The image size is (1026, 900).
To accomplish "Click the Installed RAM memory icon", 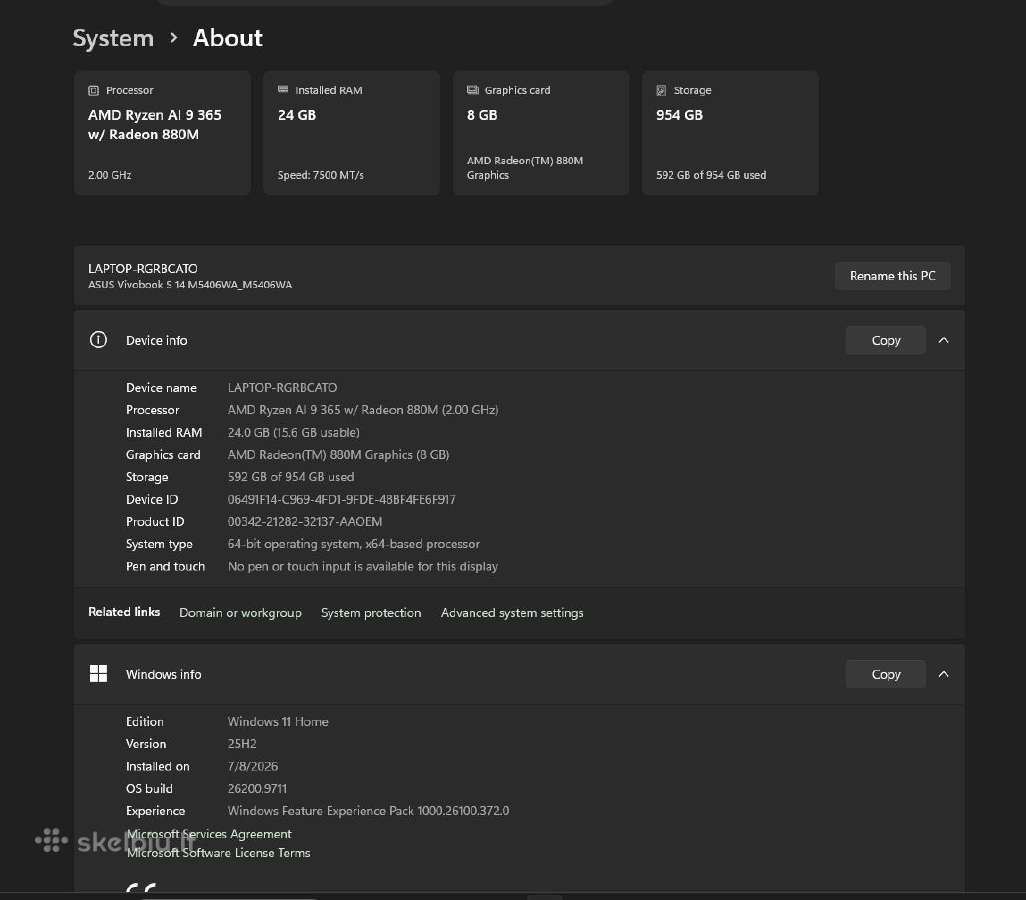I will pos(283,90).
